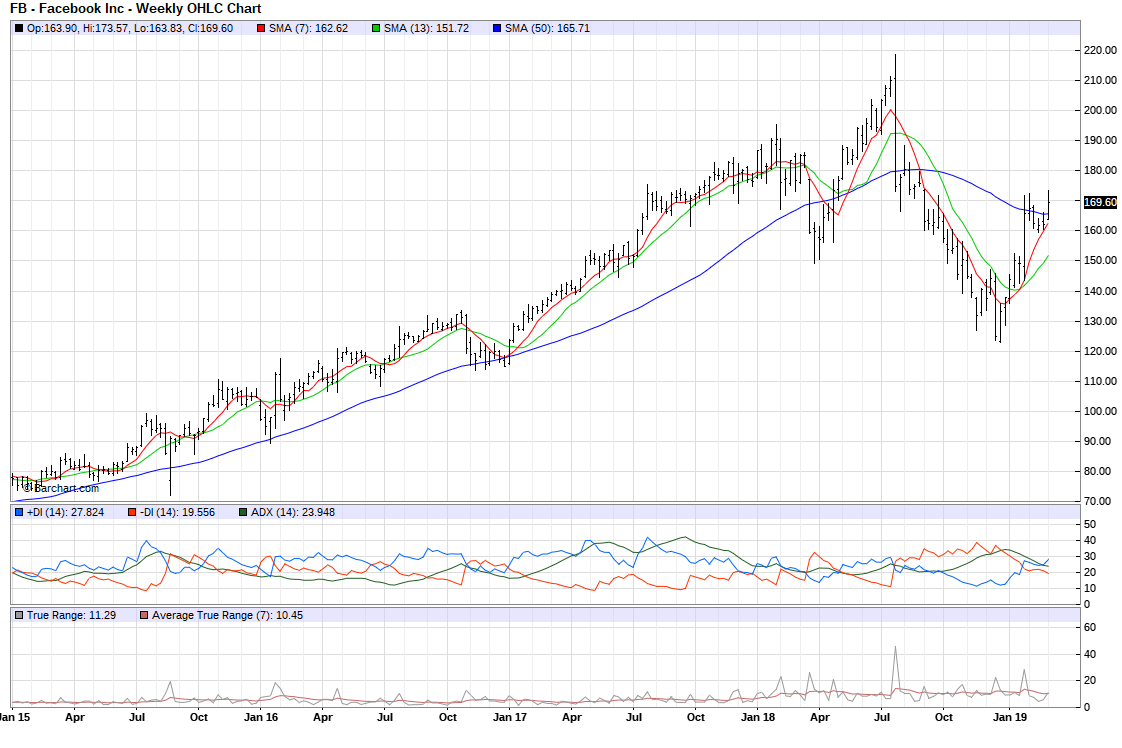Click the 150.00 price axis label
Image resolution: width=1122 pixels, height=748 pixels.
1100,261
